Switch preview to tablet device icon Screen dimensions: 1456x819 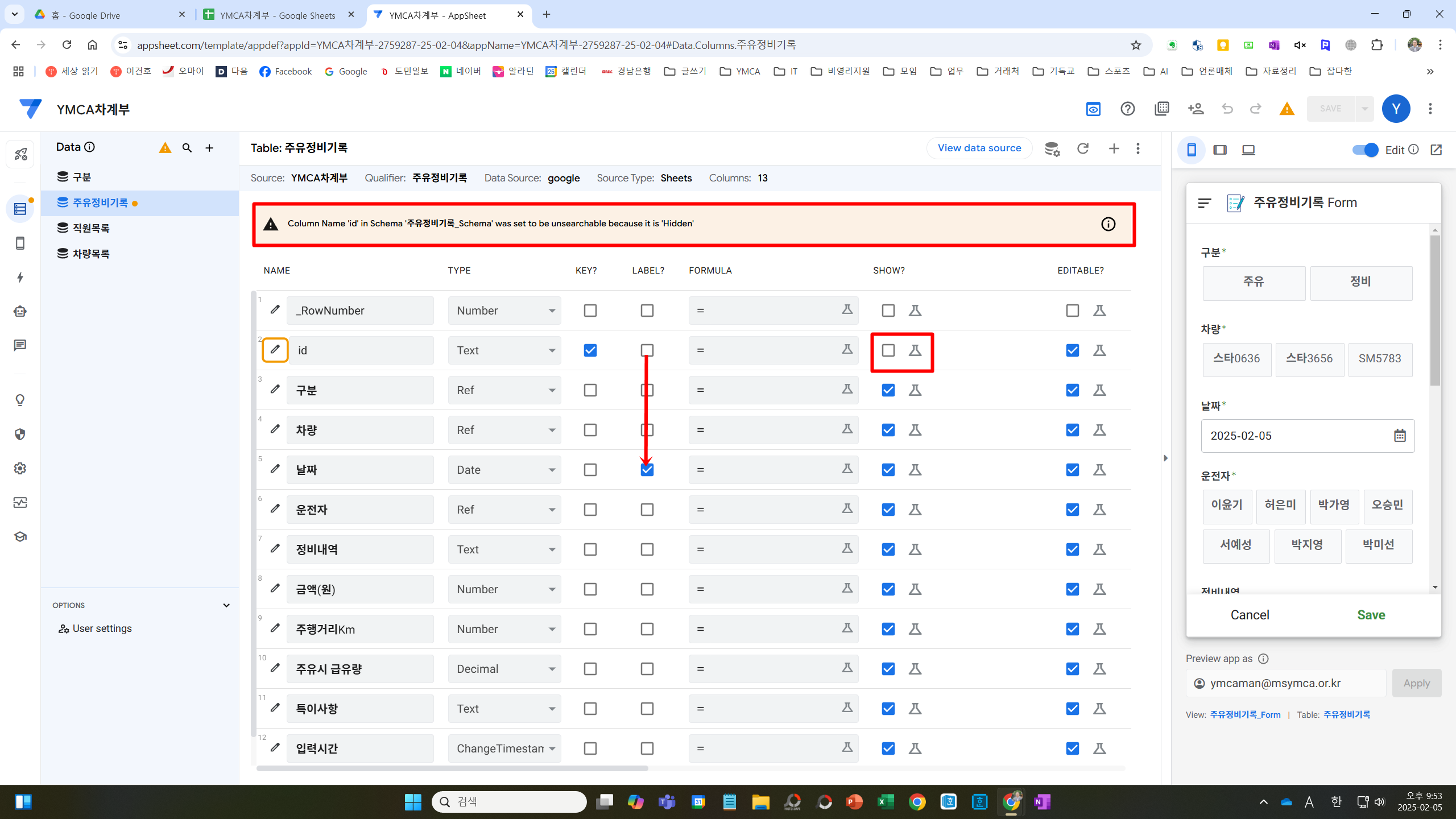[1220, 150]
